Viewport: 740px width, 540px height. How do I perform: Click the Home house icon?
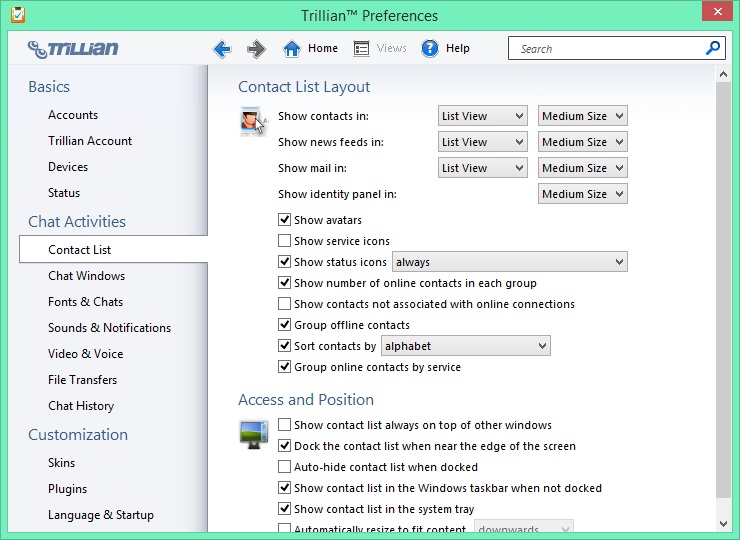point(292,49)
